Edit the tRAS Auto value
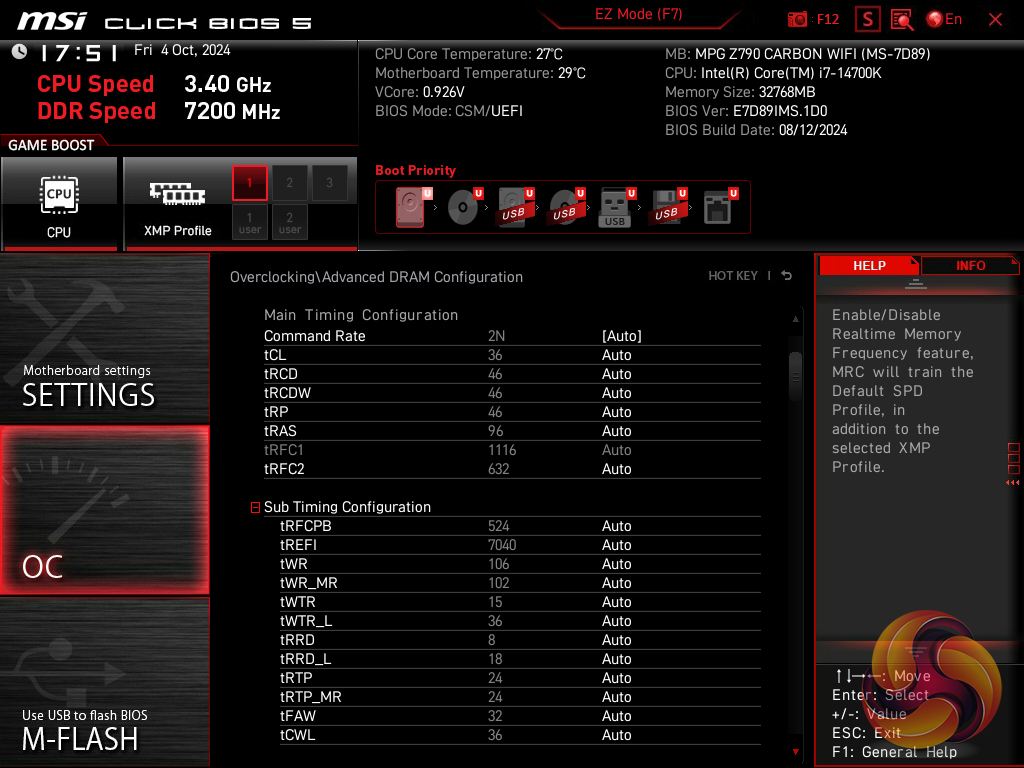 [x=616, y=431]
